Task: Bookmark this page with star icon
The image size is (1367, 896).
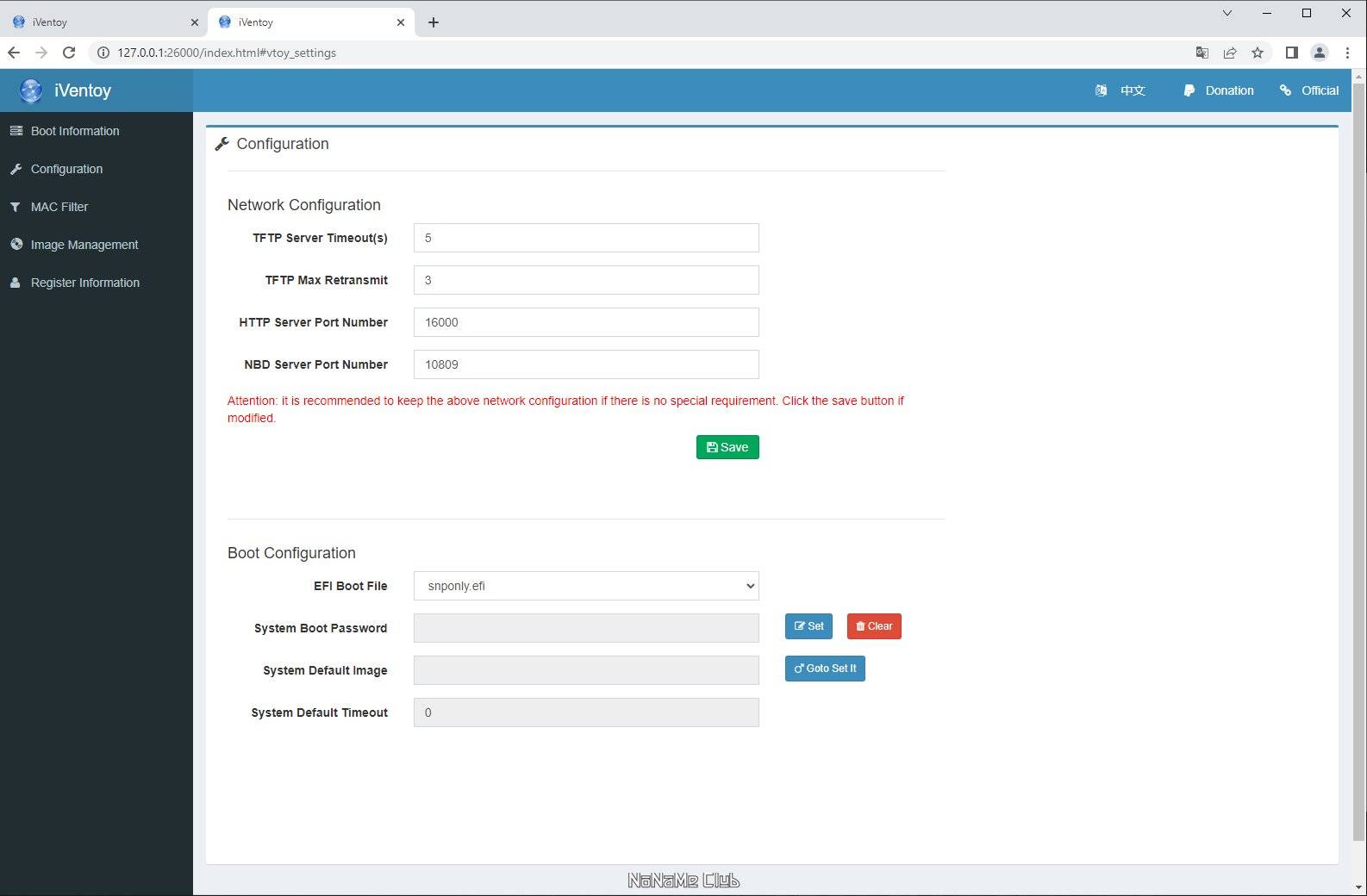Action: click(x=1258, y=53)
